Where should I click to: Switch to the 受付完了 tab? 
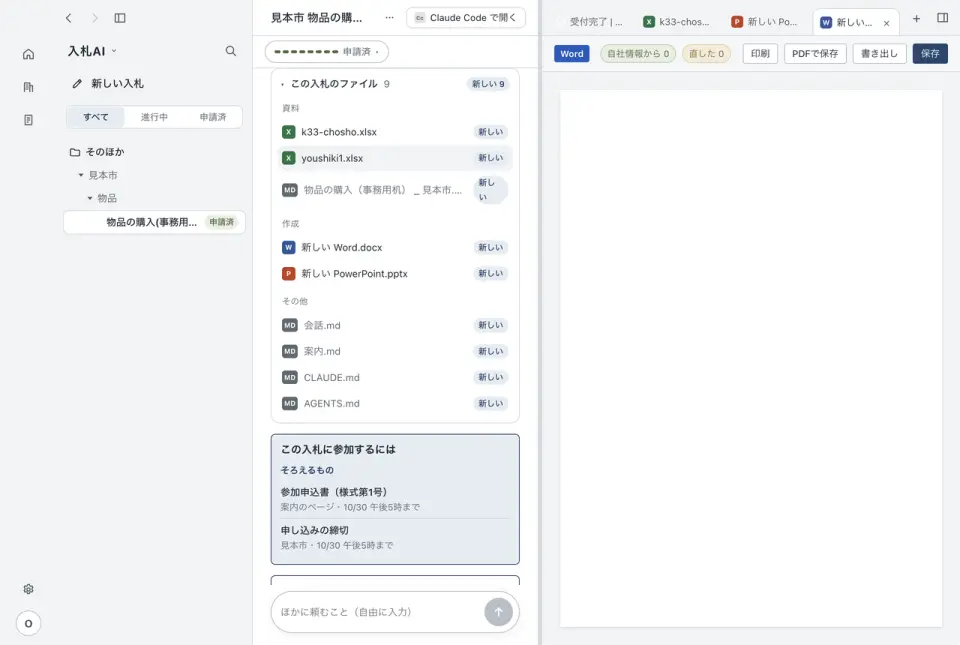pyautogui.click(x=594, y=22)
